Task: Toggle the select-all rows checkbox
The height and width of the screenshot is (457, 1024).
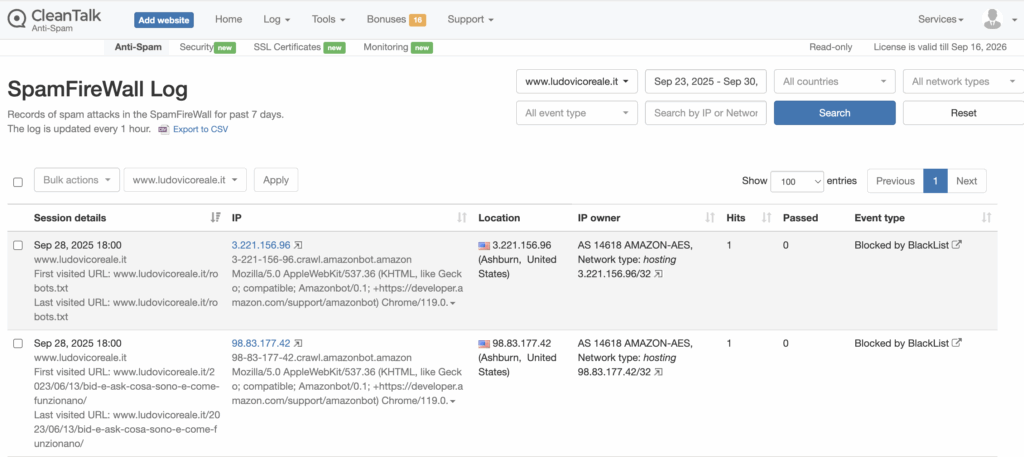Action: (18, 182)
